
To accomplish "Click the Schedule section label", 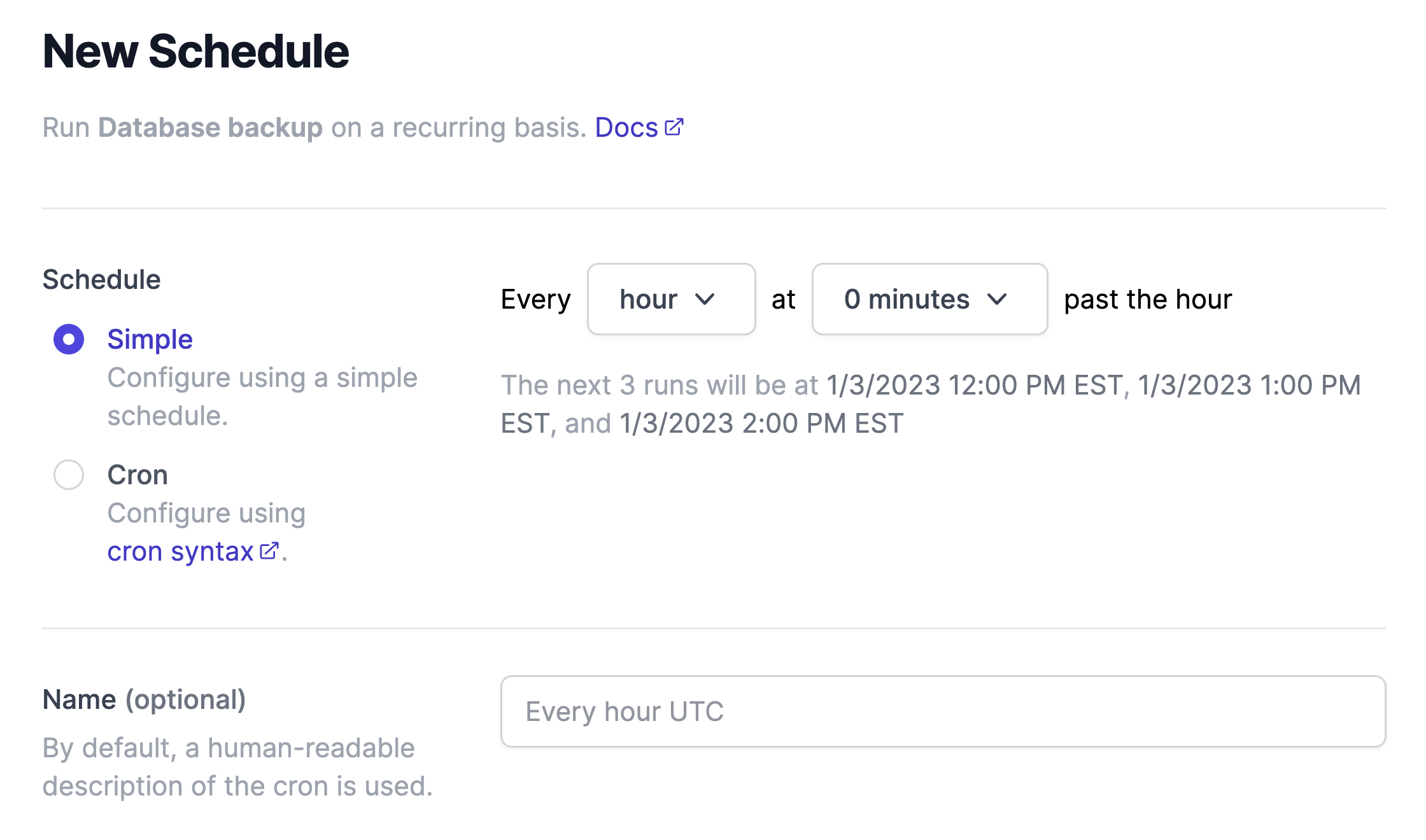I will pyautogui.click(x=101, y=279).
